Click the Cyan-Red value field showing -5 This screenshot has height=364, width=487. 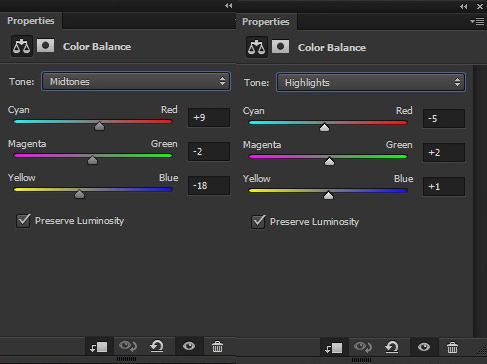[x=444, y=119]
